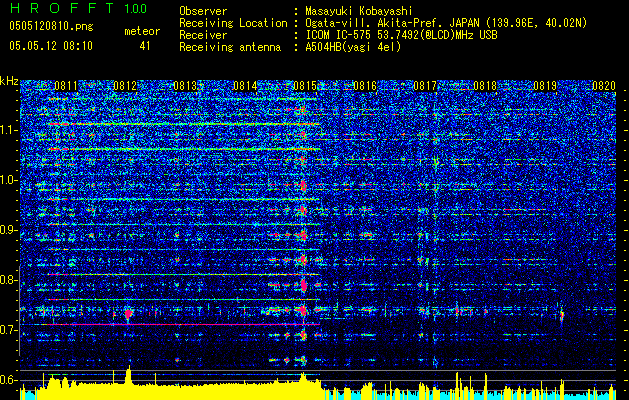Click the 0814 time marker
Screen dimensions: 629x400
pos(245,86)
